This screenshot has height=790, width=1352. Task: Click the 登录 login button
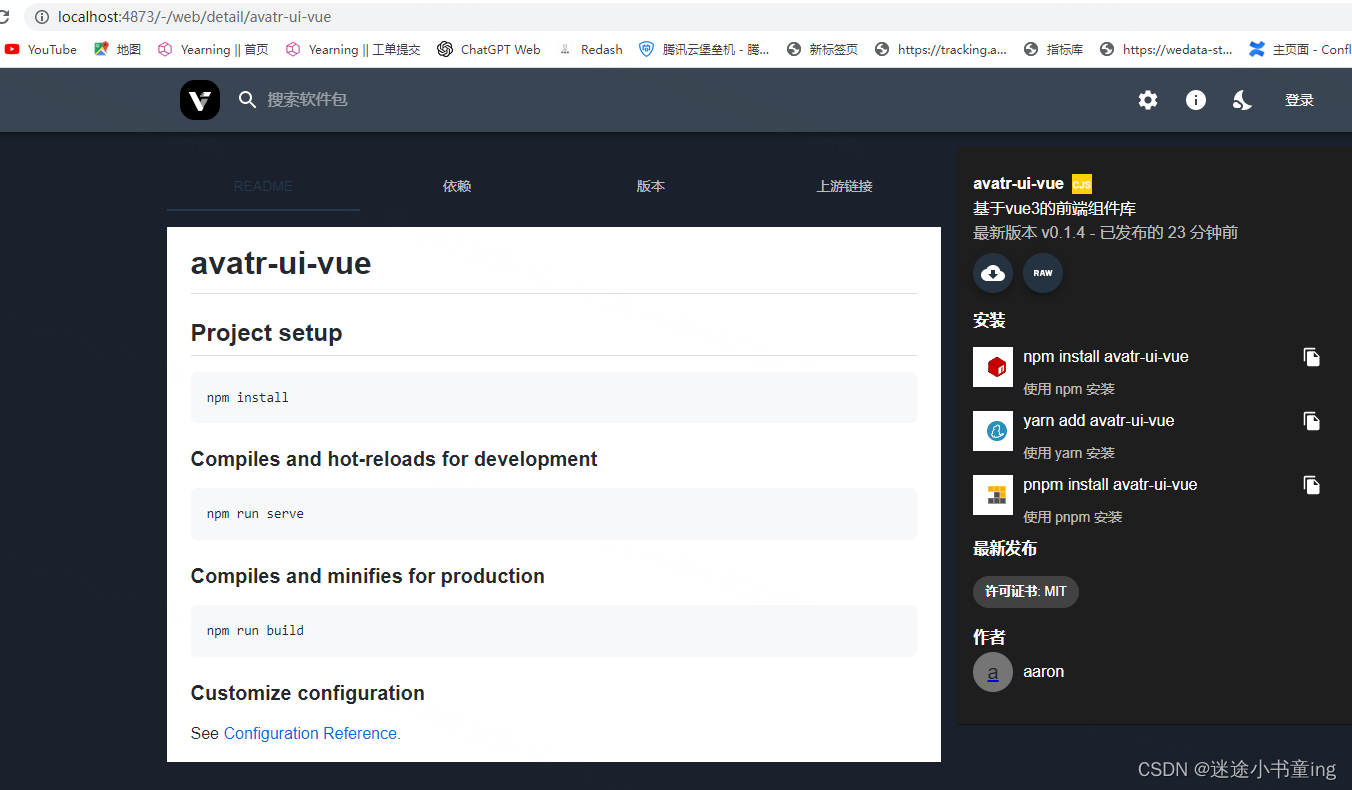tap(1299, 100)
